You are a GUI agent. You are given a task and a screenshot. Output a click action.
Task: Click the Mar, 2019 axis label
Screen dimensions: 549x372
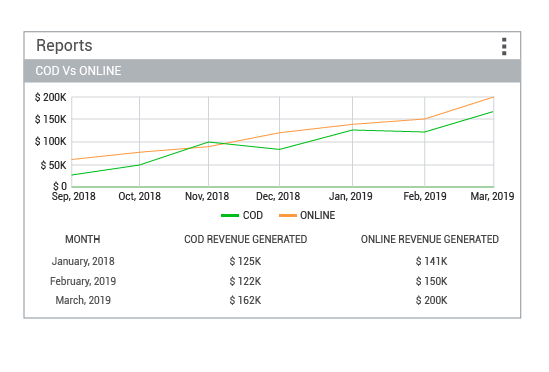tap(492, 196)
